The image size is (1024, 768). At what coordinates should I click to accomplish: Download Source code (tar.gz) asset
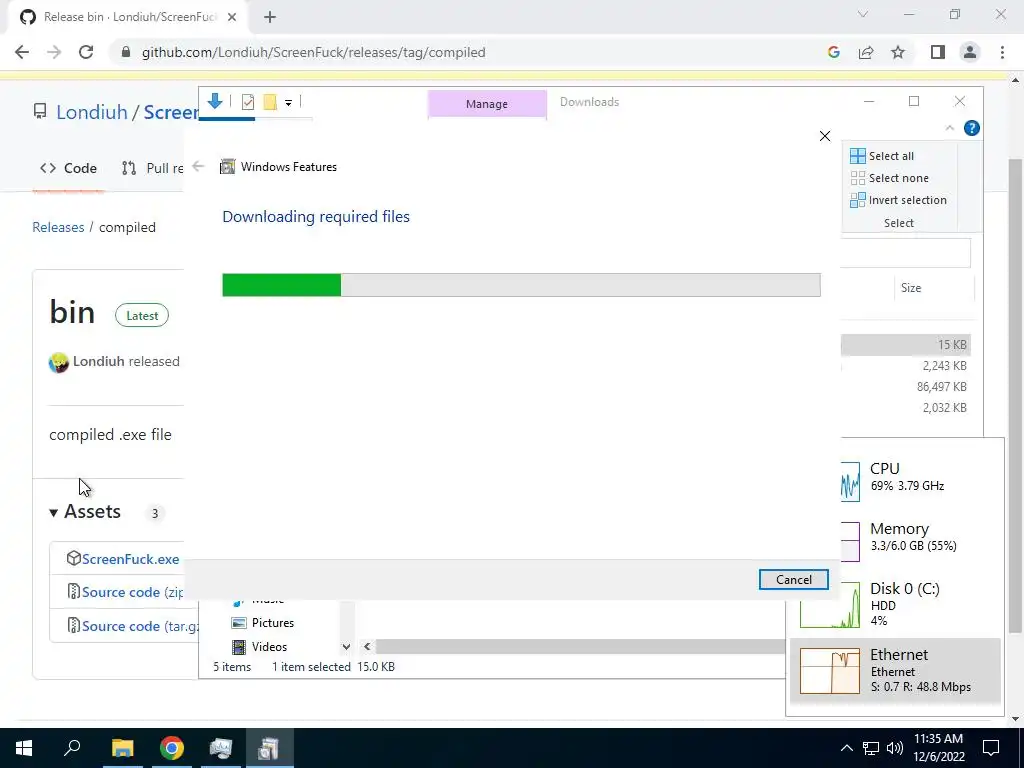(140, 626)
